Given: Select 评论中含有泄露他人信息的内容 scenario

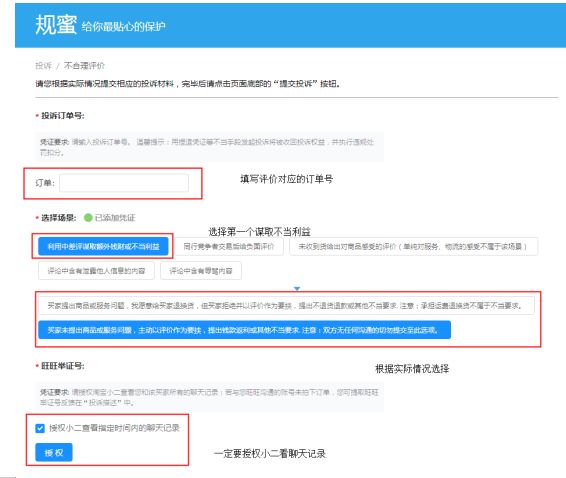Looking at the screenshot, I should pos(96,271).
